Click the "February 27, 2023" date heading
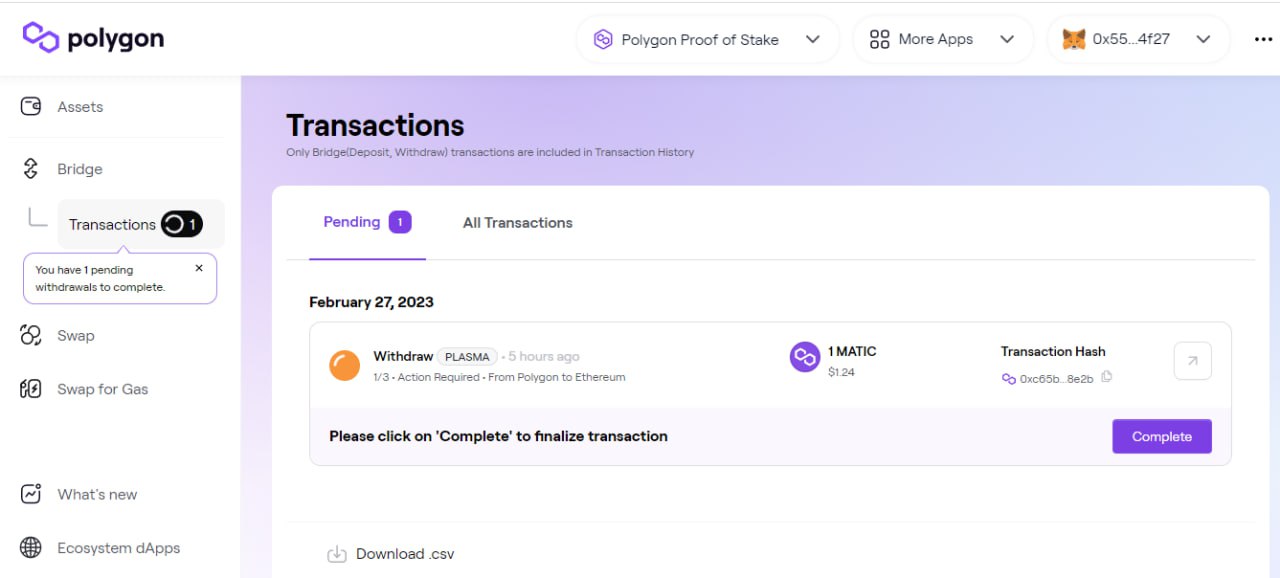1280x578 pixels. pos(371,302)
